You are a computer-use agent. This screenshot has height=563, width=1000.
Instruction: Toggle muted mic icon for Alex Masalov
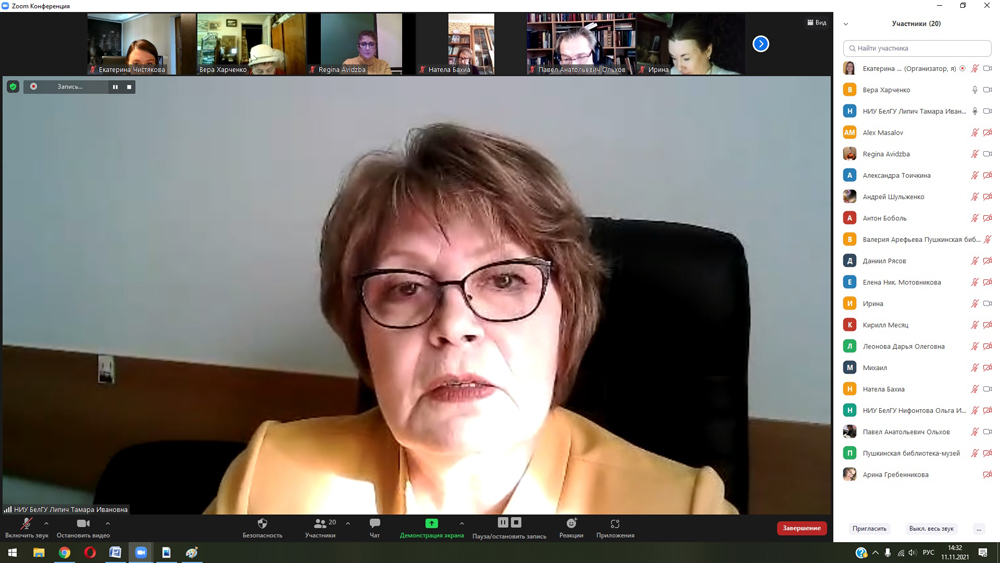coord(974,133)
